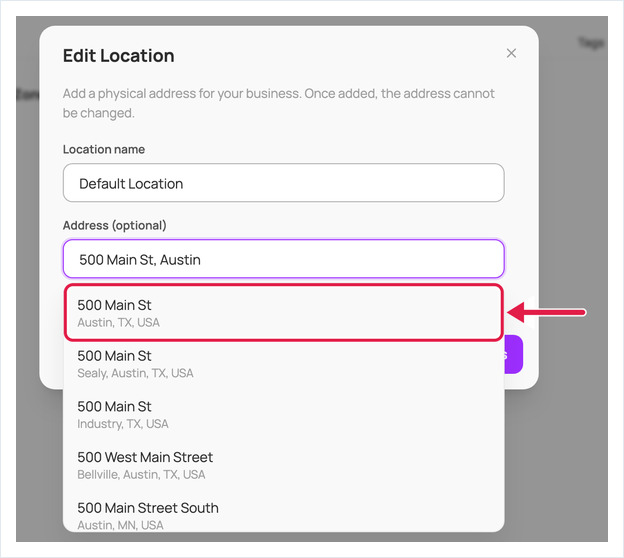Image resolution: width=624 pixels, height=558 pixels.
Task: Choose 500 Main St in Sealy, Austin, TX
Action: pyautogui.click(x=283, y=364)
